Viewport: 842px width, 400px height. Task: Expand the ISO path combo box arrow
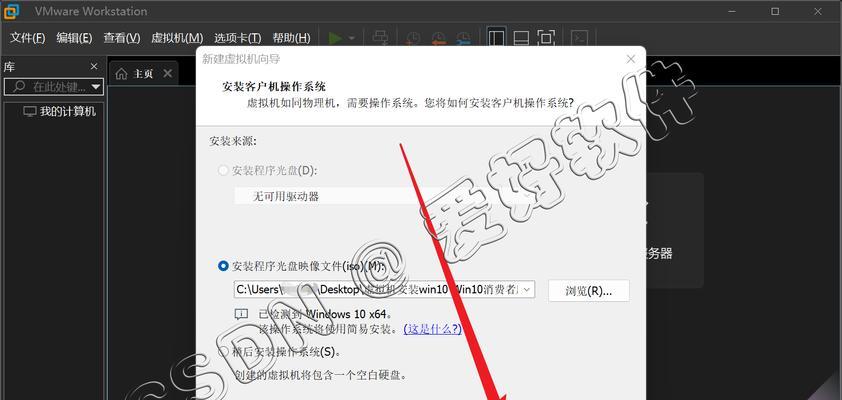(527, 289)
